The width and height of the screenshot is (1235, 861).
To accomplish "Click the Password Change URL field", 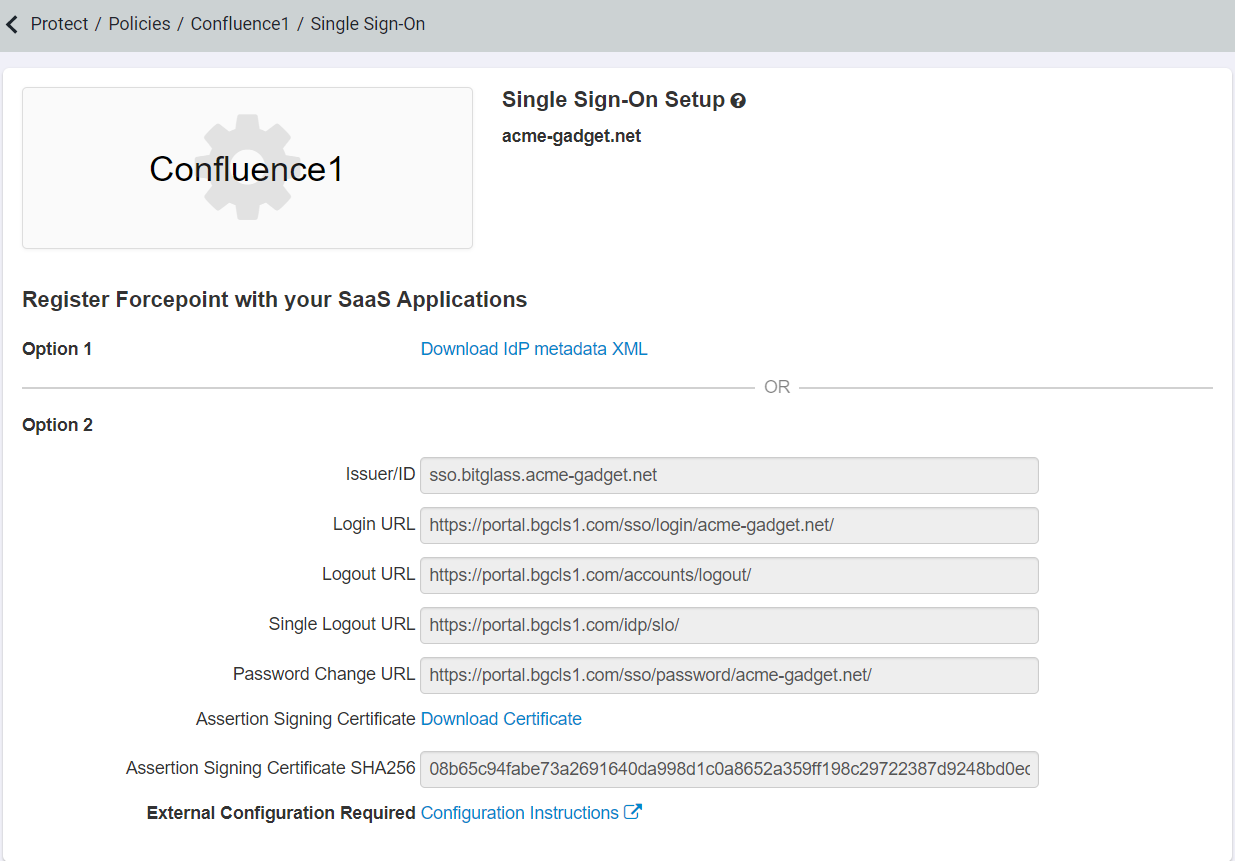I will 730,675.
